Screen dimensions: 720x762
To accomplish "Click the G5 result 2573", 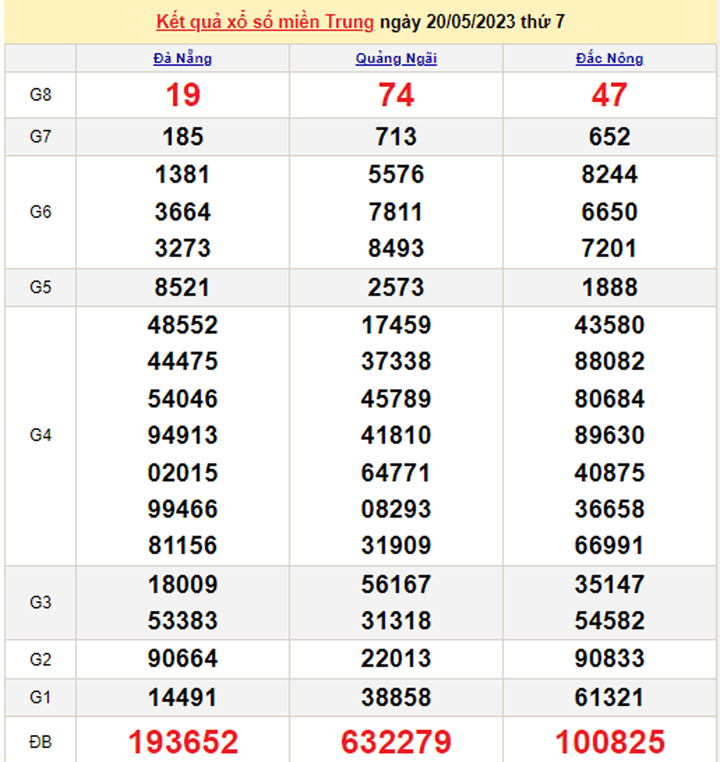I will [396, 288].
